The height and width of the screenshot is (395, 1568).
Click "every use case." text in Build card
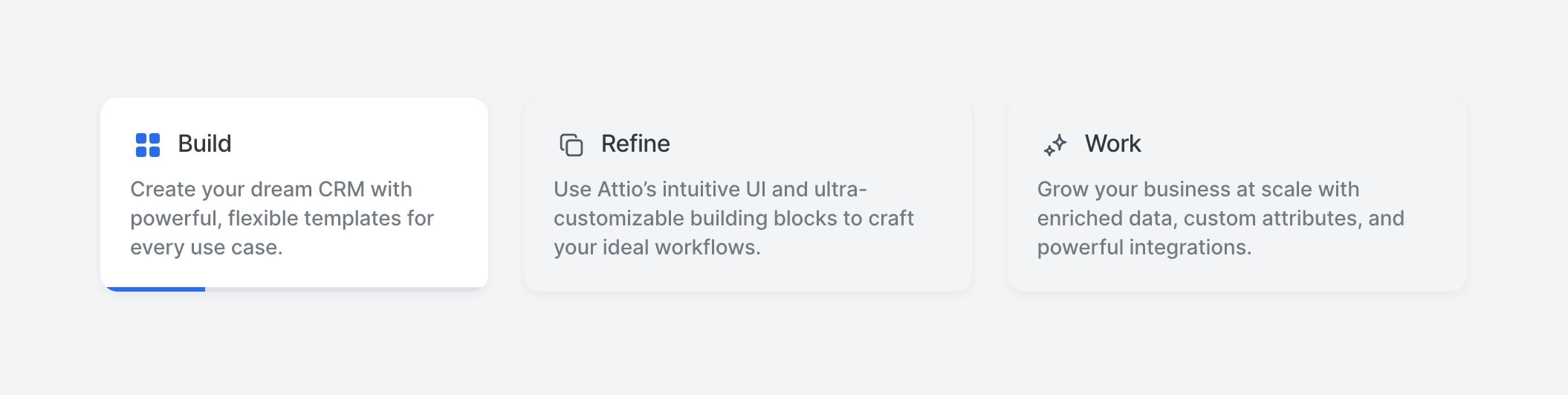pos(207,248)
